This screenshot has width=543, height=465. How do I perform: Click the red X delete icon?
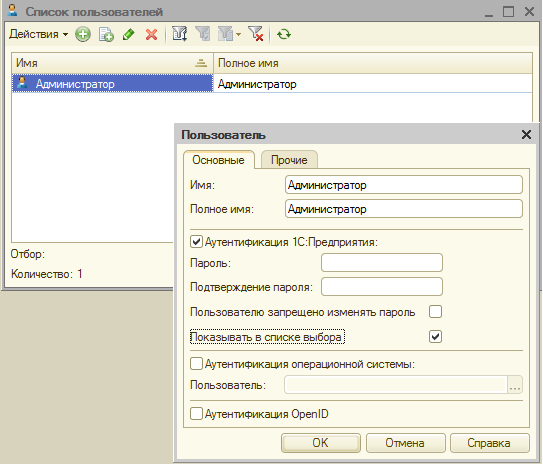pyautogui.click(x=151, y=34)
